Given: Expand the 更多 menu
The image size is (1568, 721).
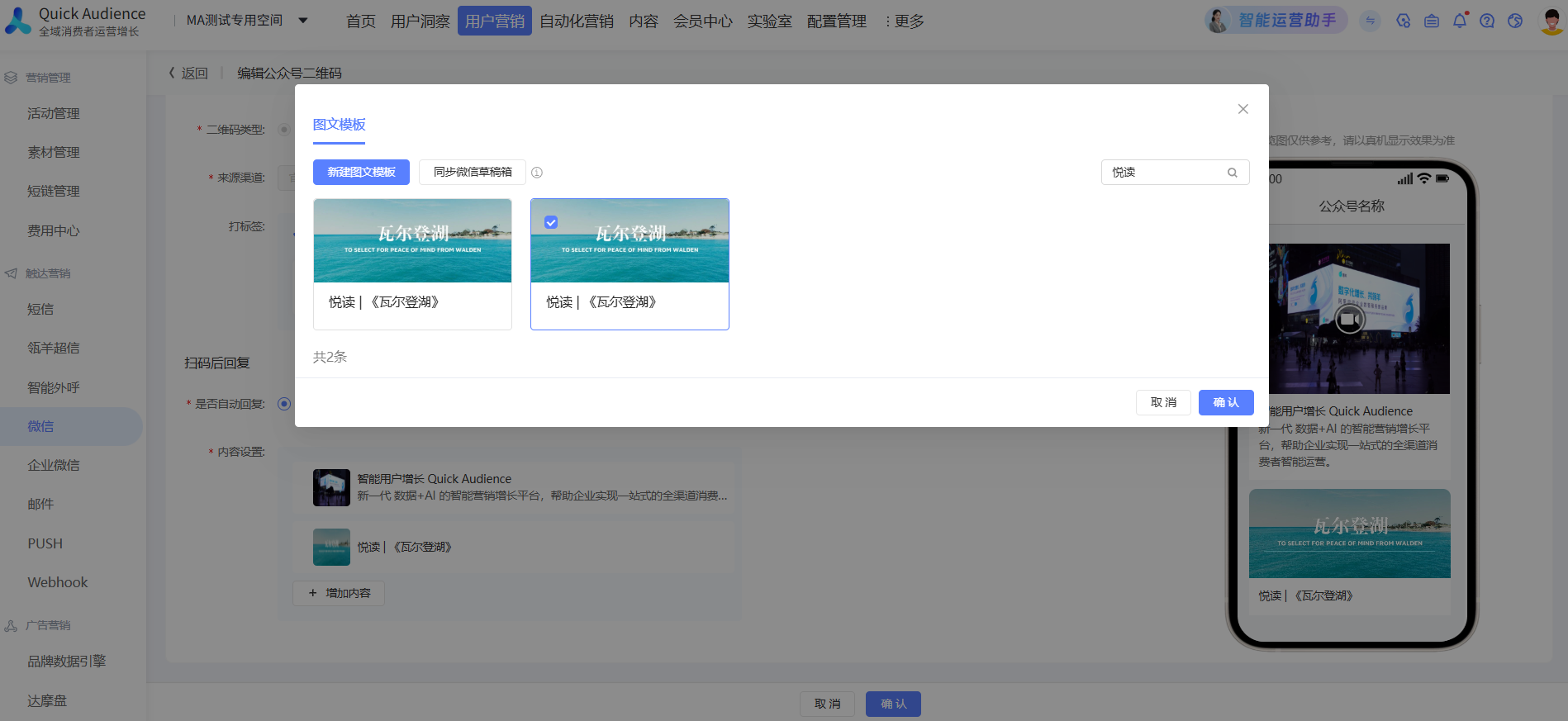Looking at the screenshot, I should click(904, 21).
